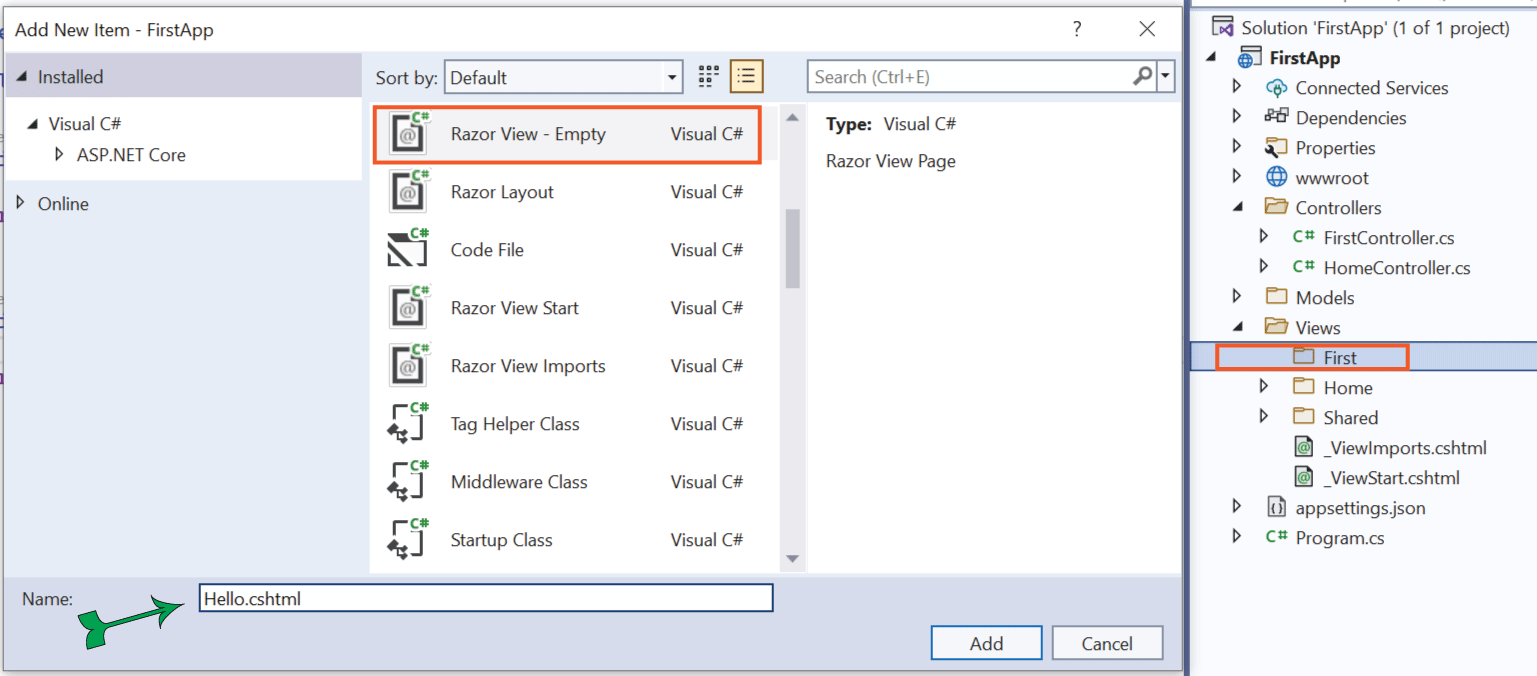Collapse the Views folder in Solution Explorer
The height and width of the screenshot is (676, 1537).
(x=1238, y=327)
